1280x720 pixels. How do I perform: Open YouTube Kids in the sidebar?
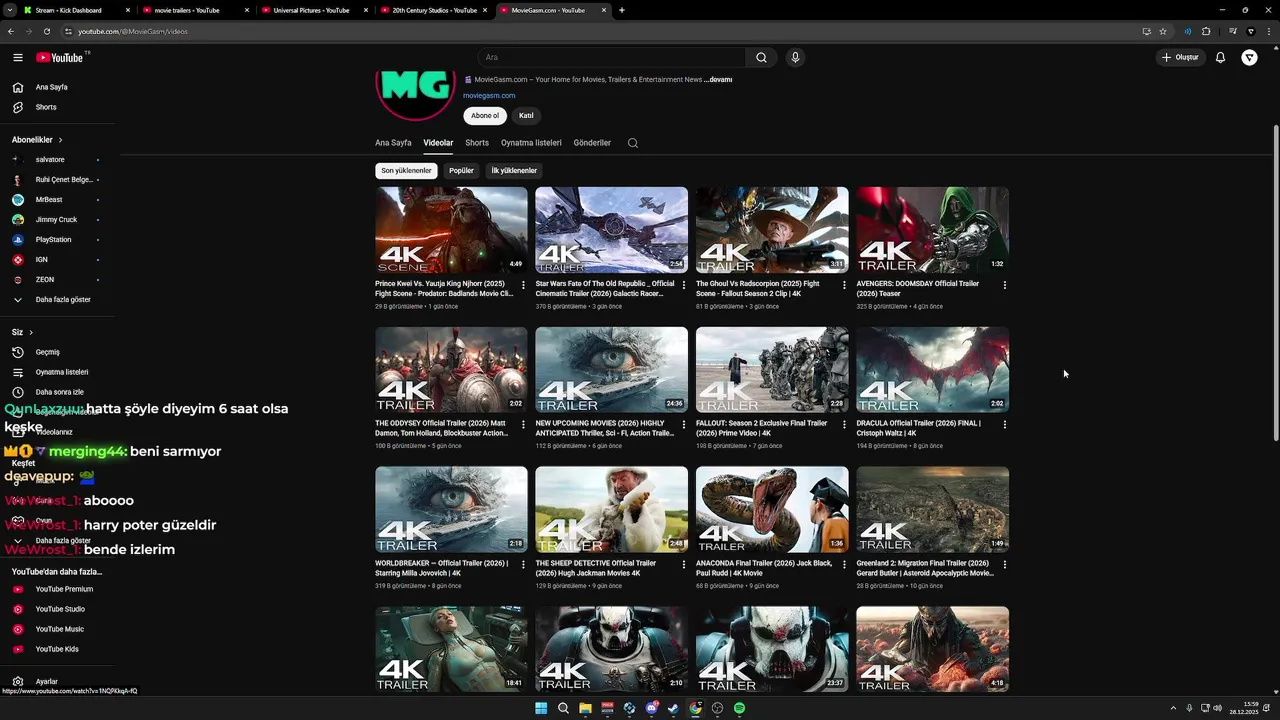56,649
